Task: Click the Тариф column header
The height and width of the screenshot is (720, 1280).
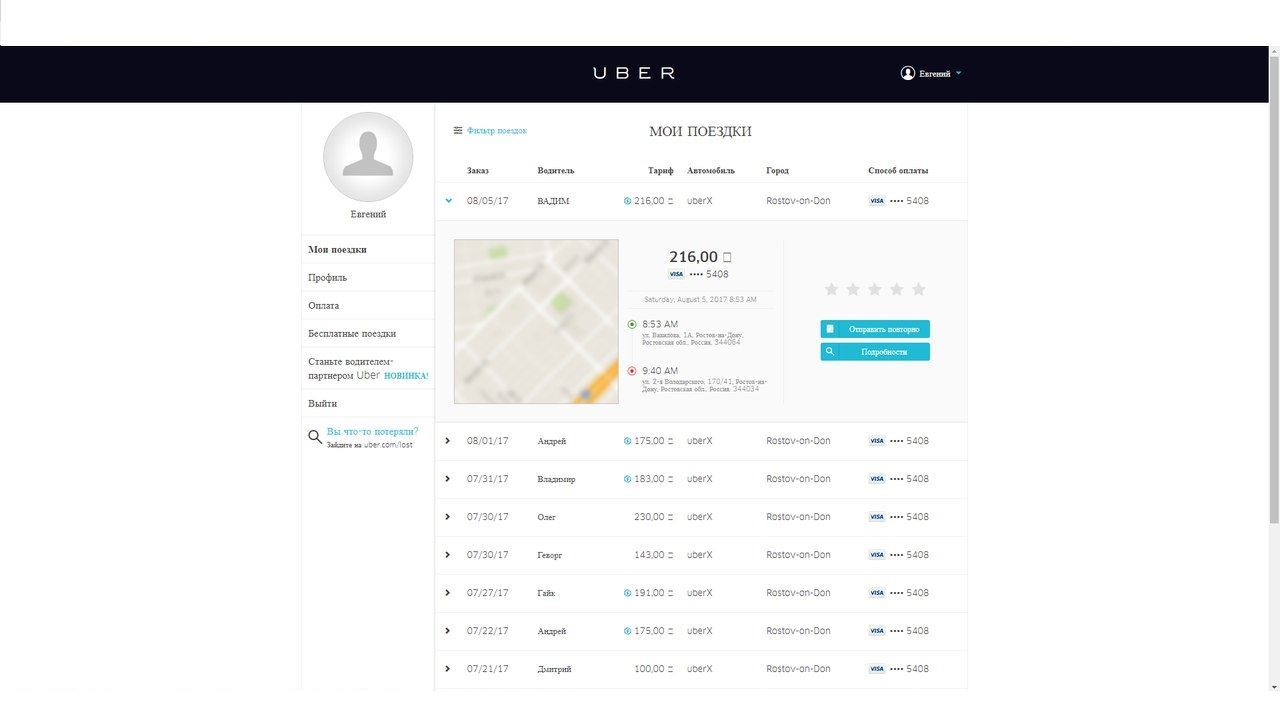Action: 661,170
